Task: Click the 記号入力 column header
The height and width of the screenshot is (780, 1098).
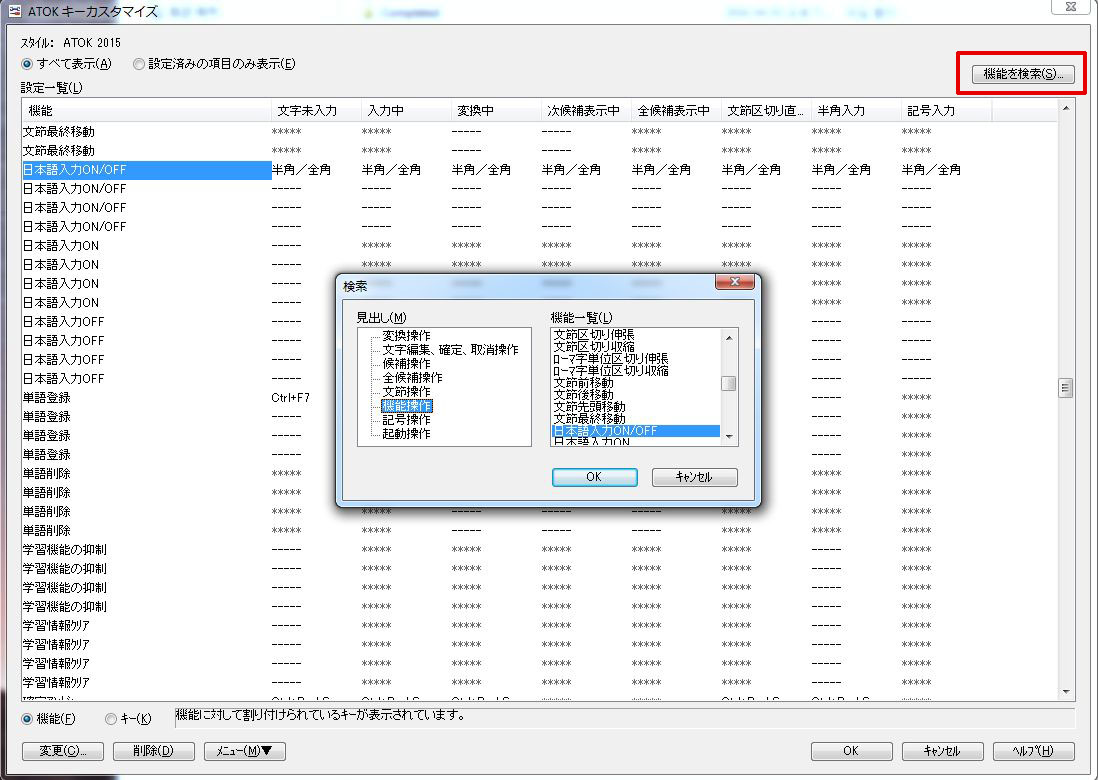Action: [x=946, y=111]
